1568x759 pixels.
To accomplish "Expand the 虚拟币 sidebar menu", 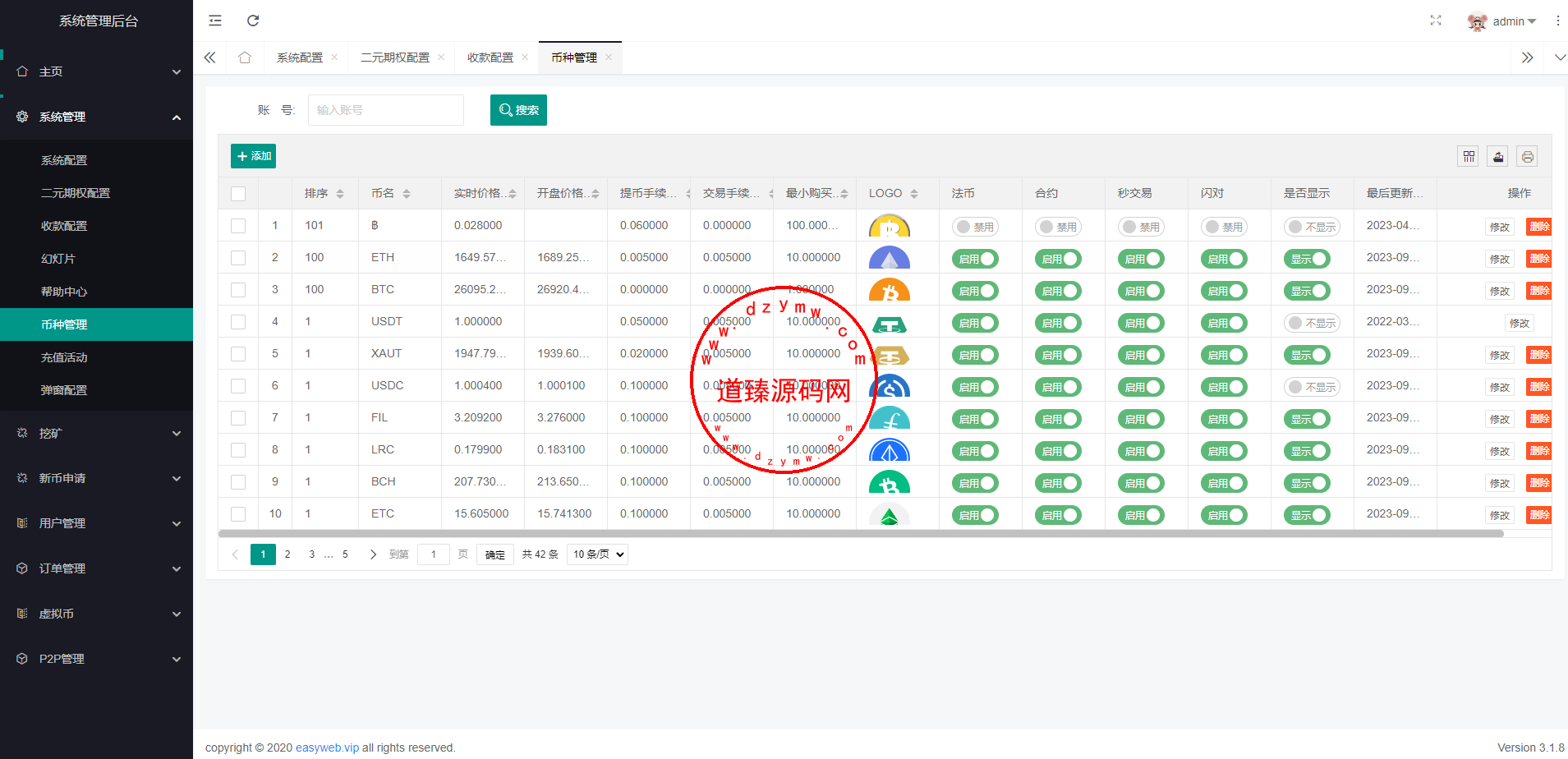I will coord(97,614).
